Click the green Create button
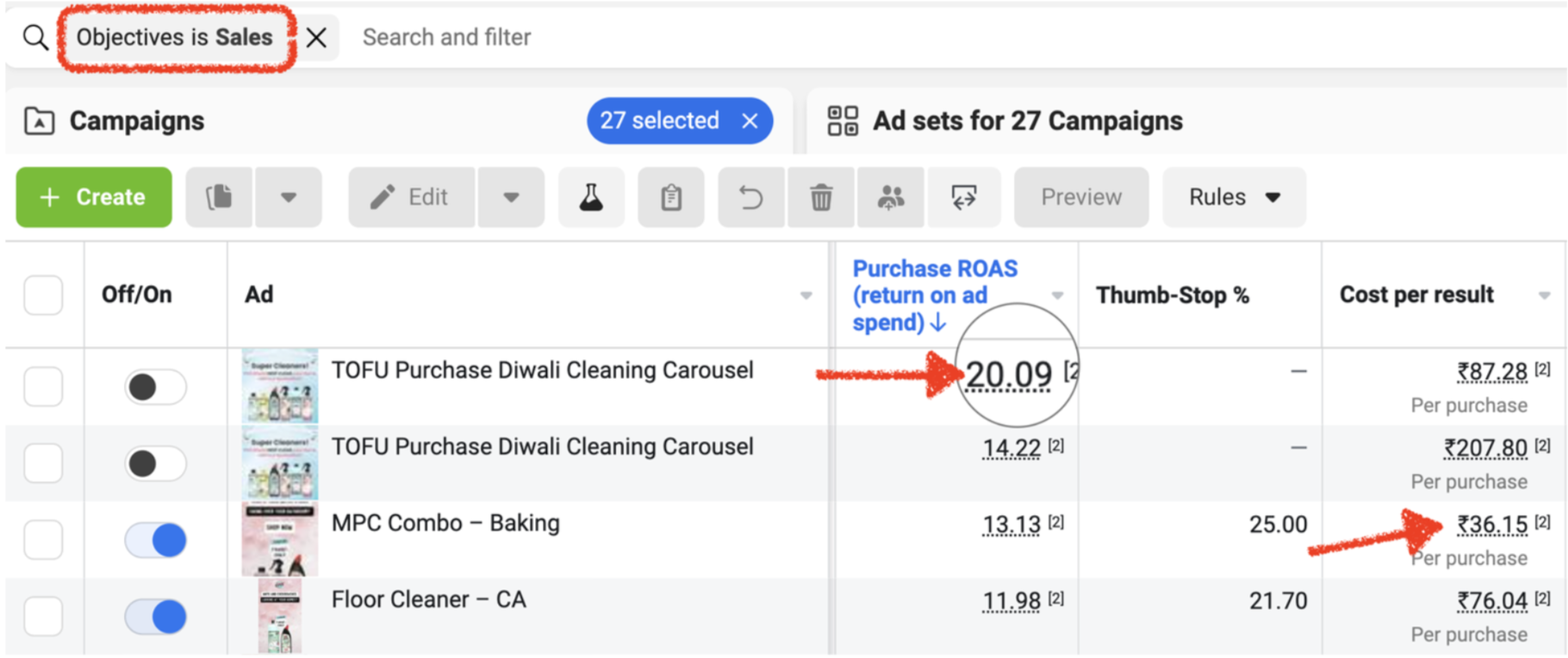1568x658 pixels. point(94,197)
